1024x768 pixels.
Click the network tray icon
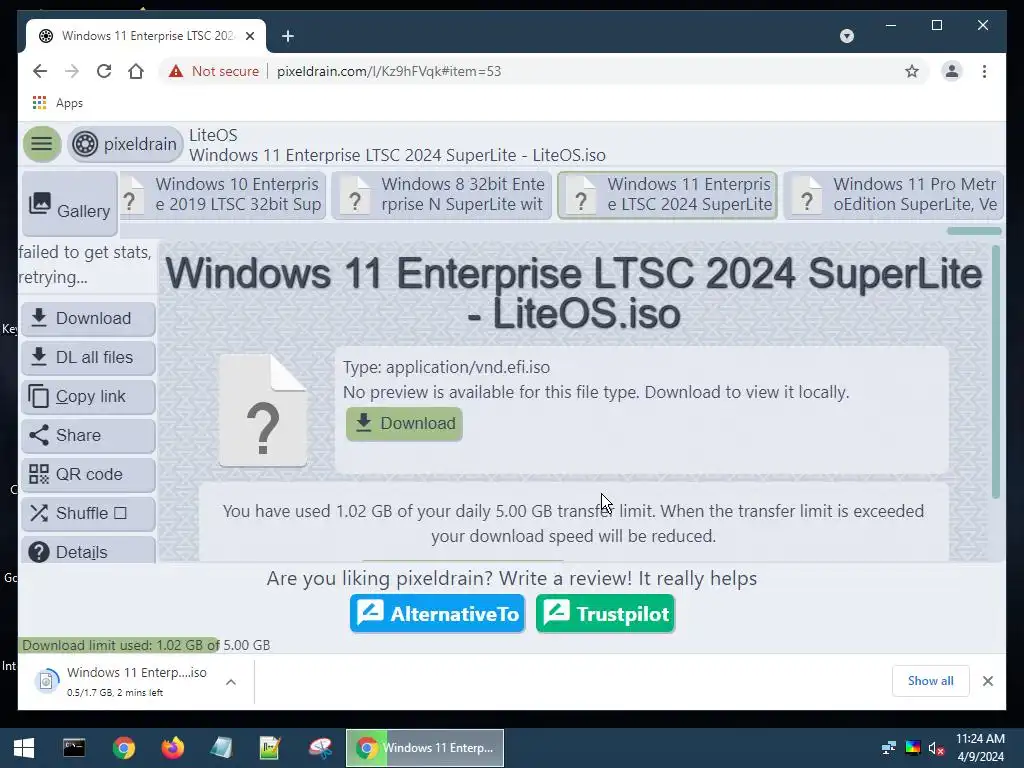888,748
